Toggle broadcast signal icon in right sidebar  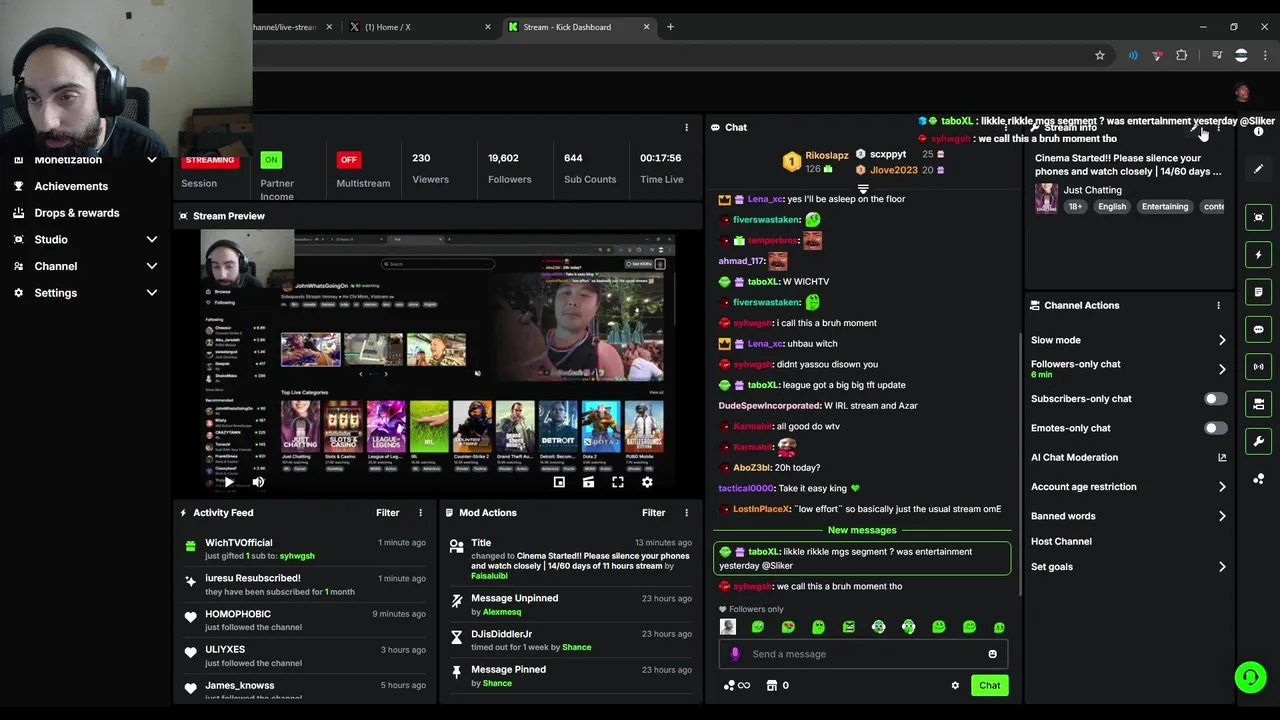(x=1259, y=367)
